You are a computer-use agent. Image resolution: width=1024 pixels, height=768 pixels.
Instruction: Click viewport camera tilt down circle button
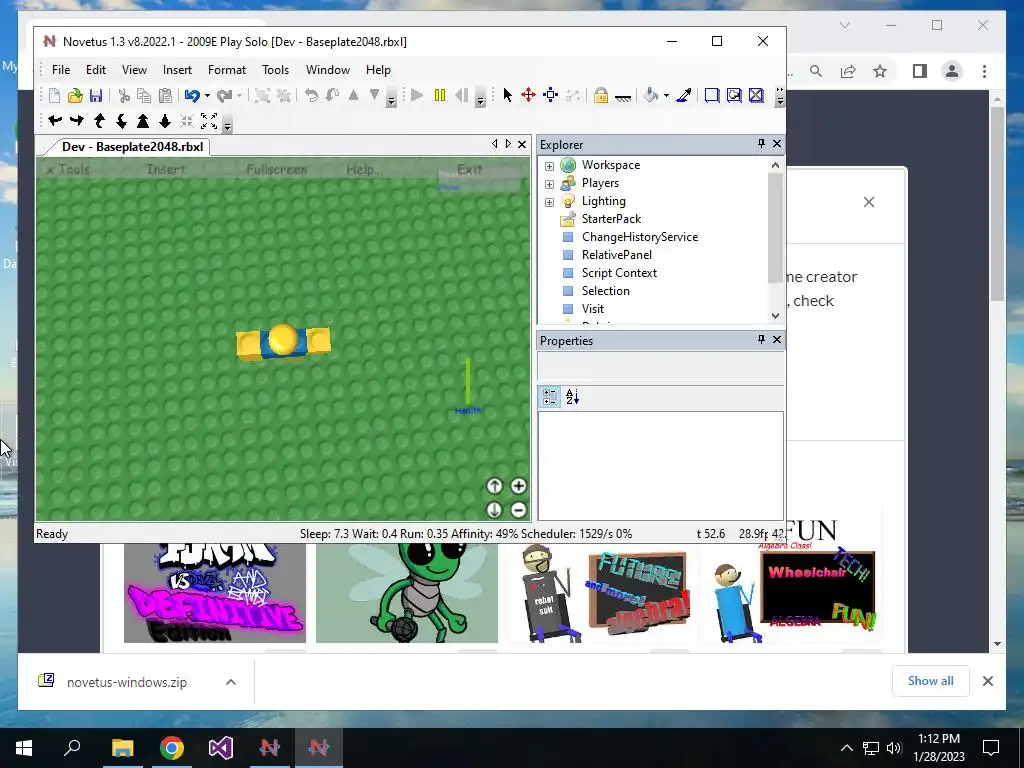pos(494,510)
